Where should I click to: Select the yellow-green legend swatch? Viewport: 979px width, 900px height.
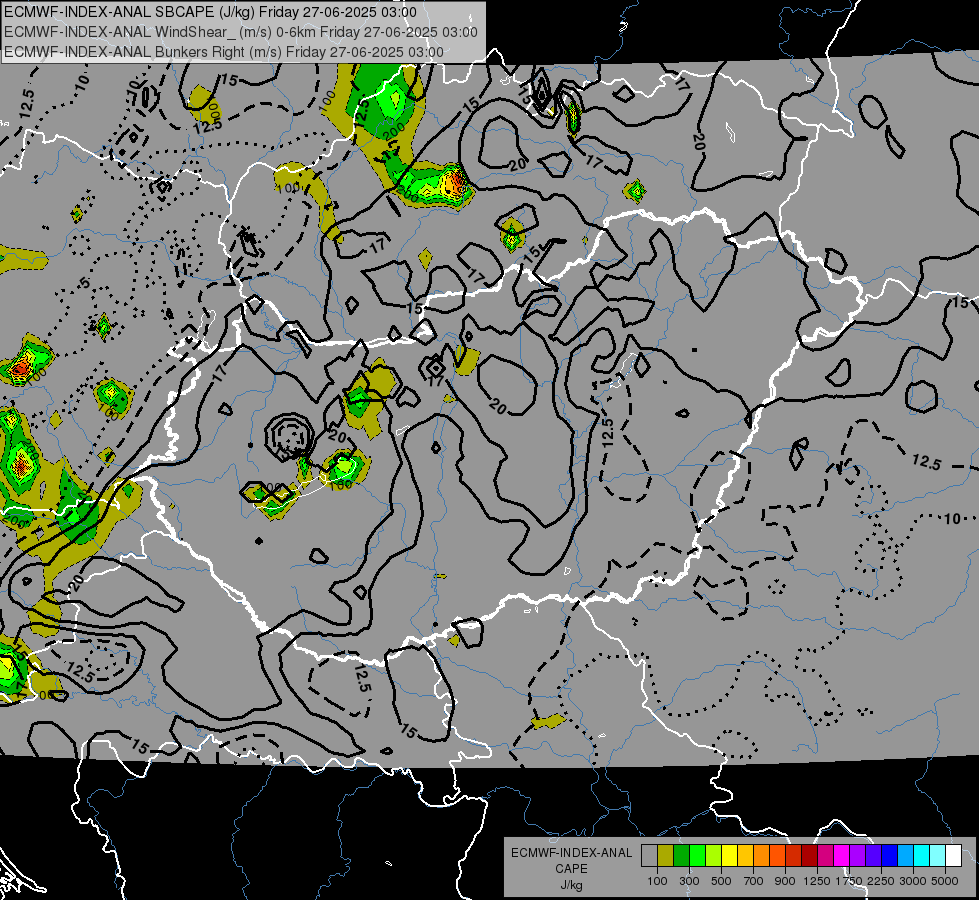click(x=713, y=855)
